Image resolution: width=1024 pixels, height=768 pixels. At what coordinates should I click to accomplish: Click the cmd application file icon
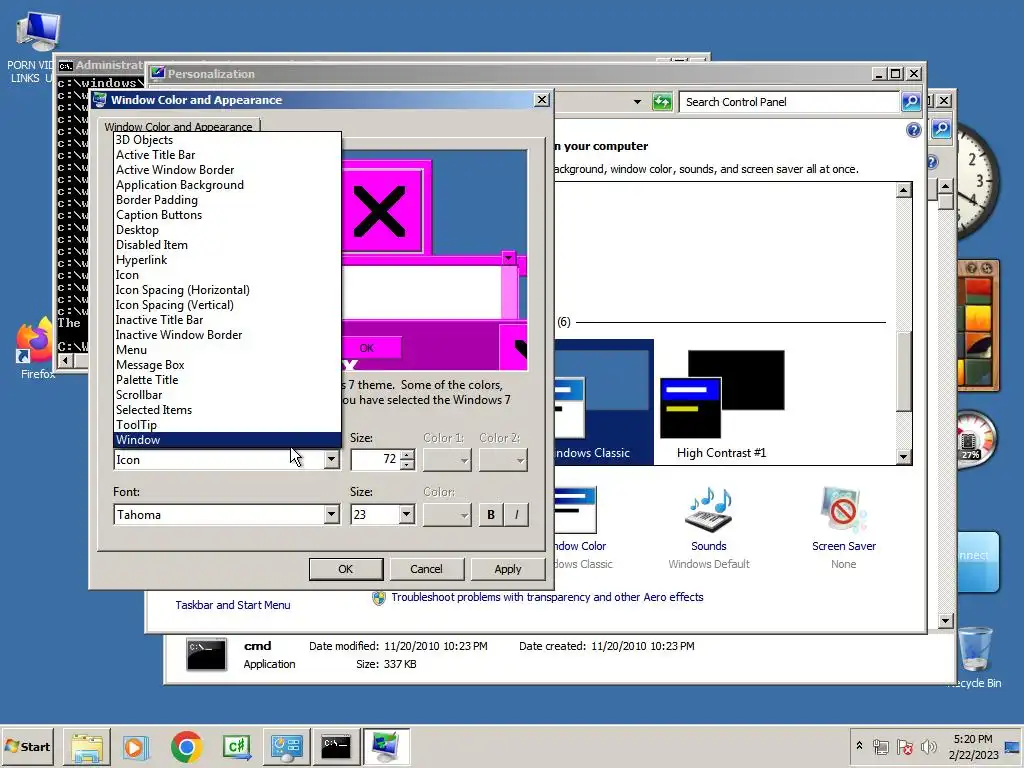click(x=206, y=654)
